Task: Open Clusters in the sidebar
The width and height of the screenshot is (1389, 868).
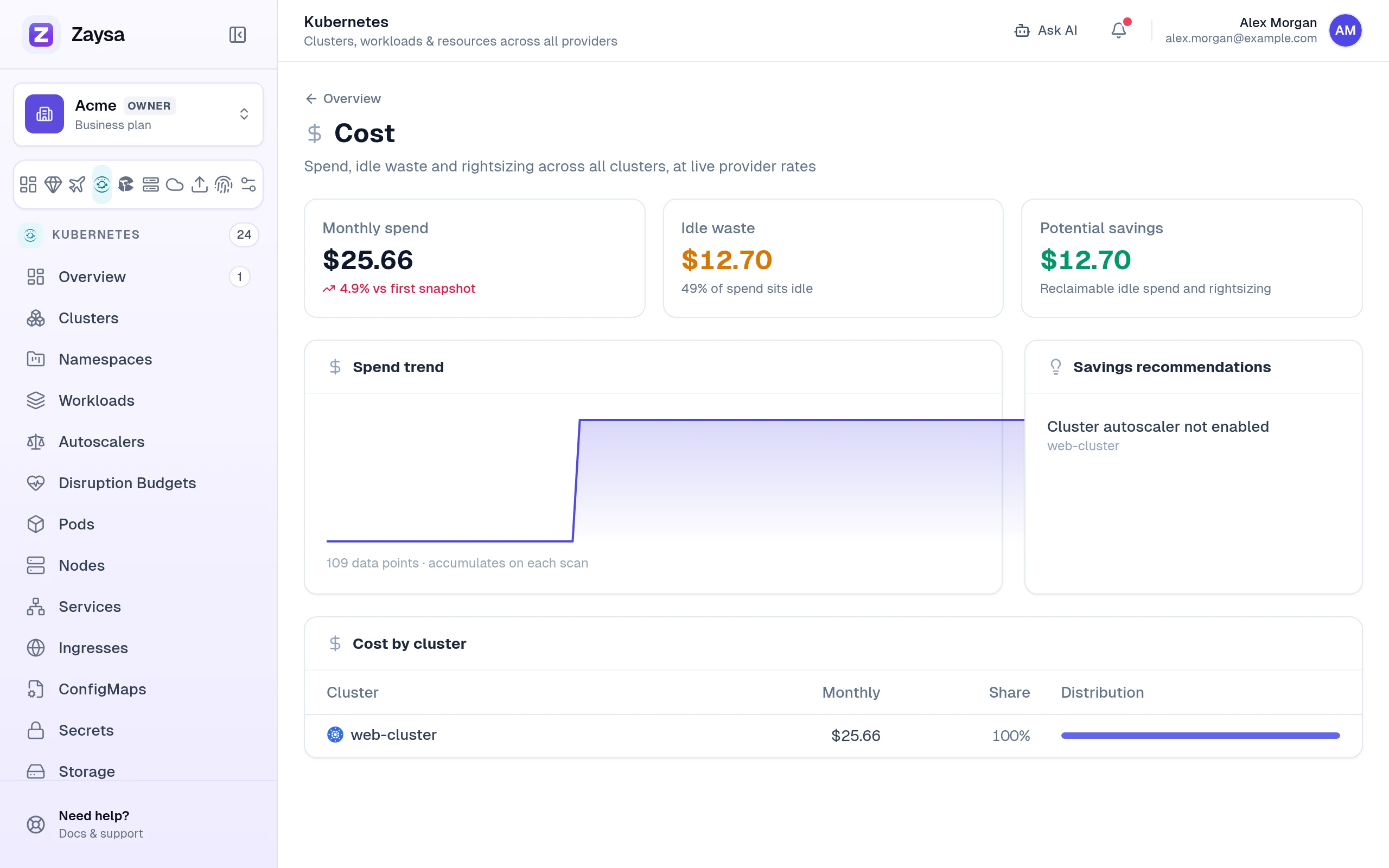Action: pyautogui.click(x=138, y=318)
